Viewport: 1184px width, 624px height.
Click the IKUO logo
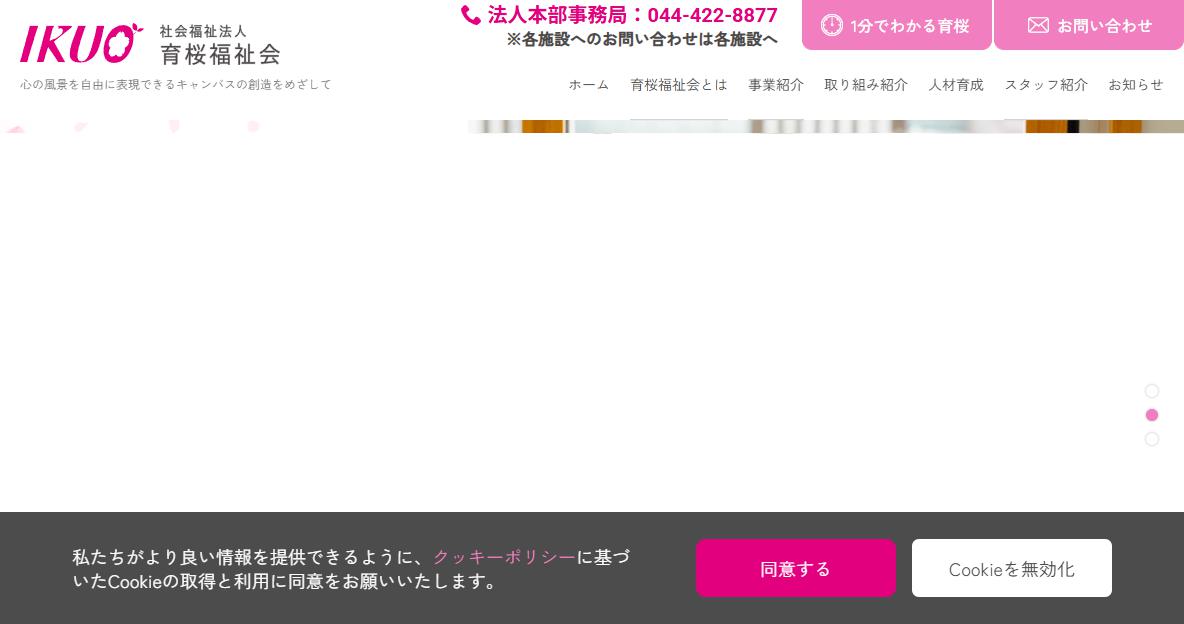tap(82, 43)
